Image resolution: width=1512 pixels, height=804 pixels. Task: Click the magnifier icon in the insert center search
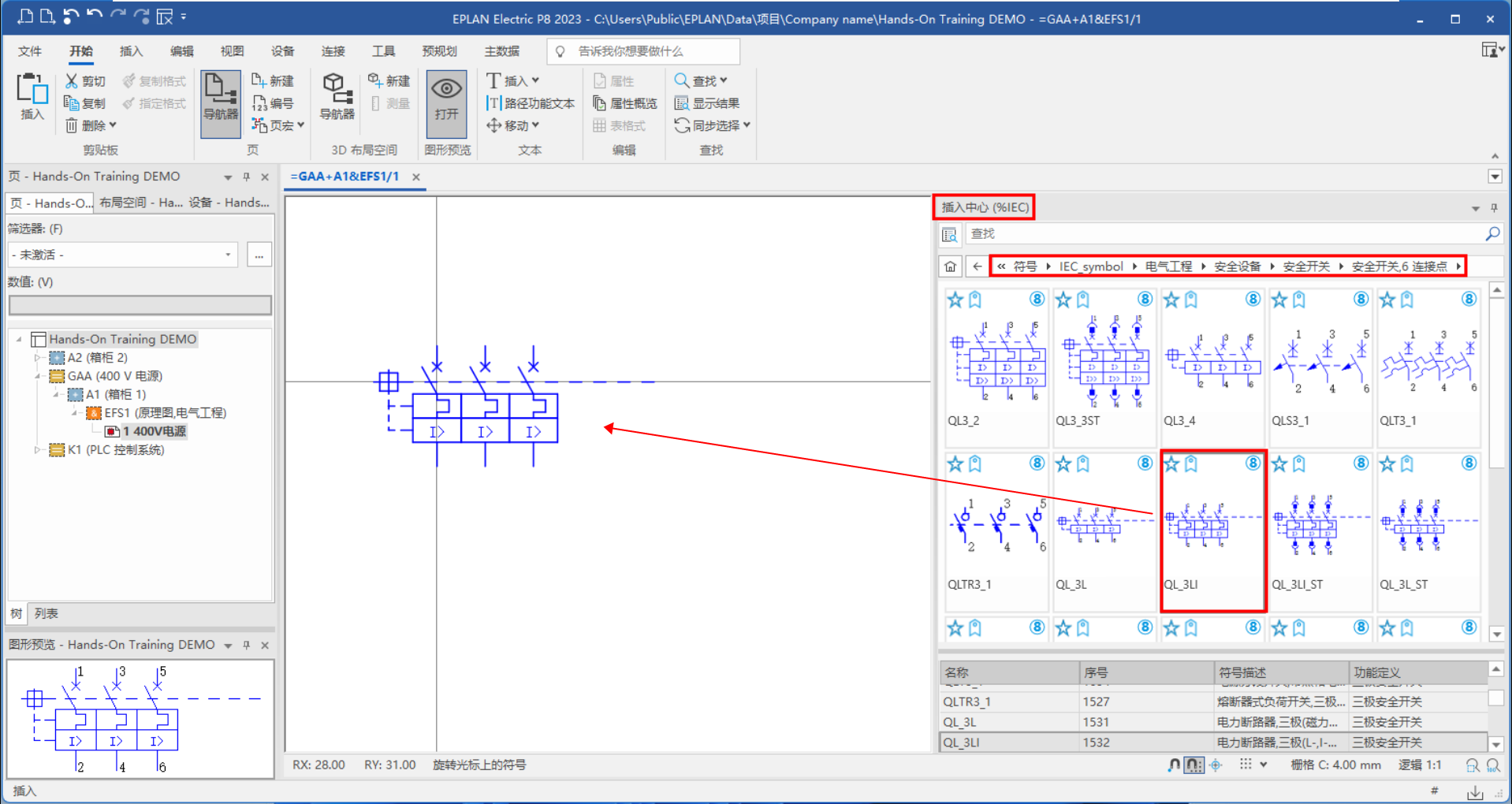[1492, 233]
